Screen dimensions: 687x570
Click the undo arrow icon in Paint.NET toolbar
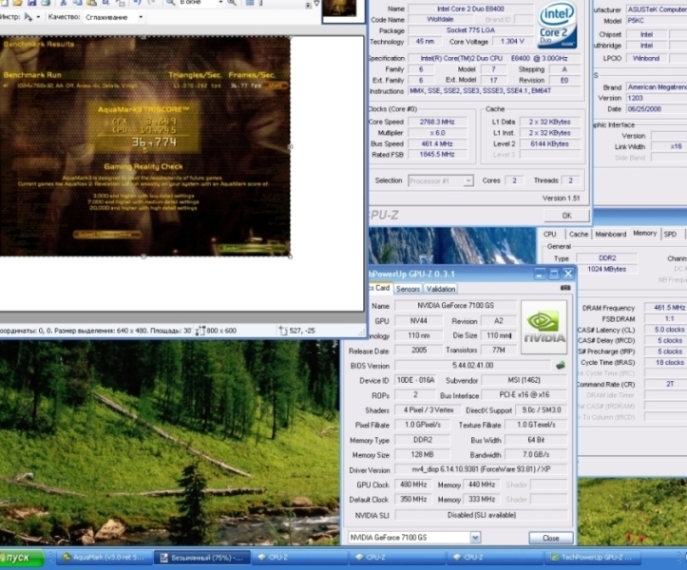(x=137, y=3)
